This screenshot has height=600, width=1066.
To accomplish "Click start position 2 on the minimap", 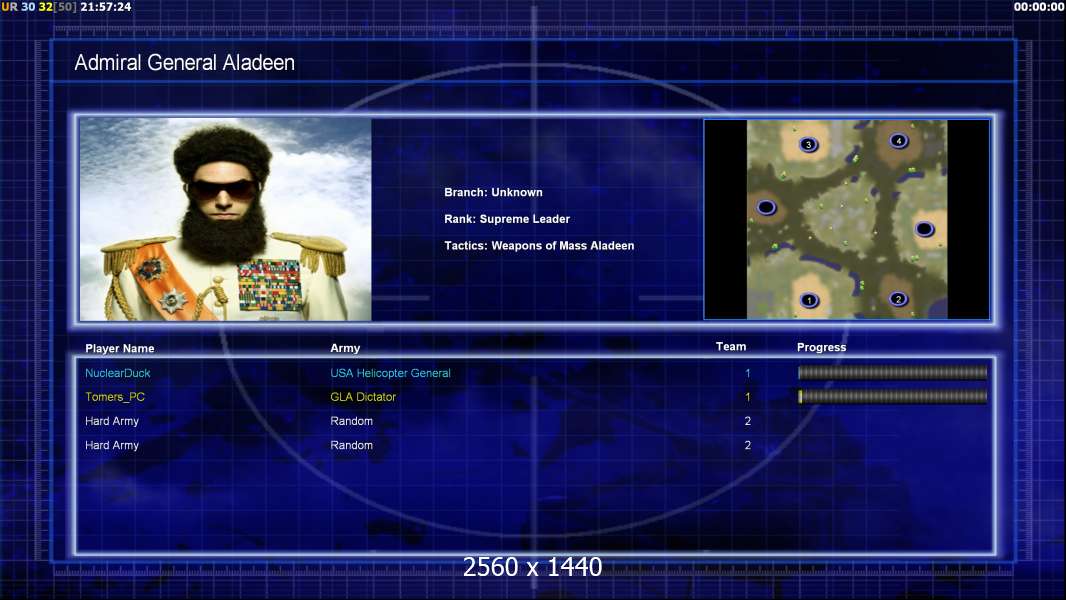I will pyautogui.click(x=898, y=299).
